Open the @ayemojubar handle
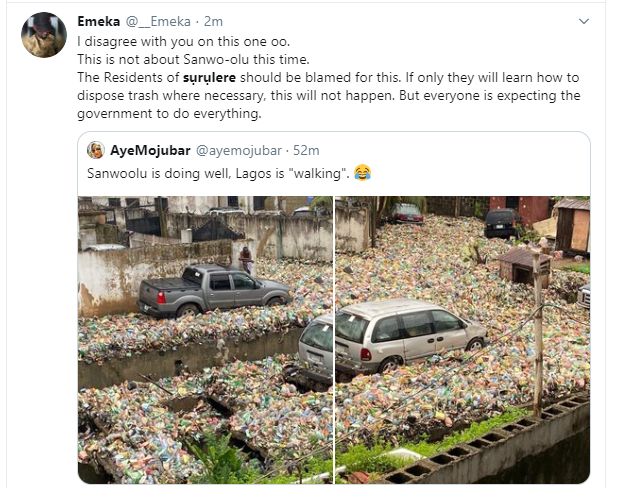Image resolution: width=618 pixels, height=488 pixels. pos(238,150)
